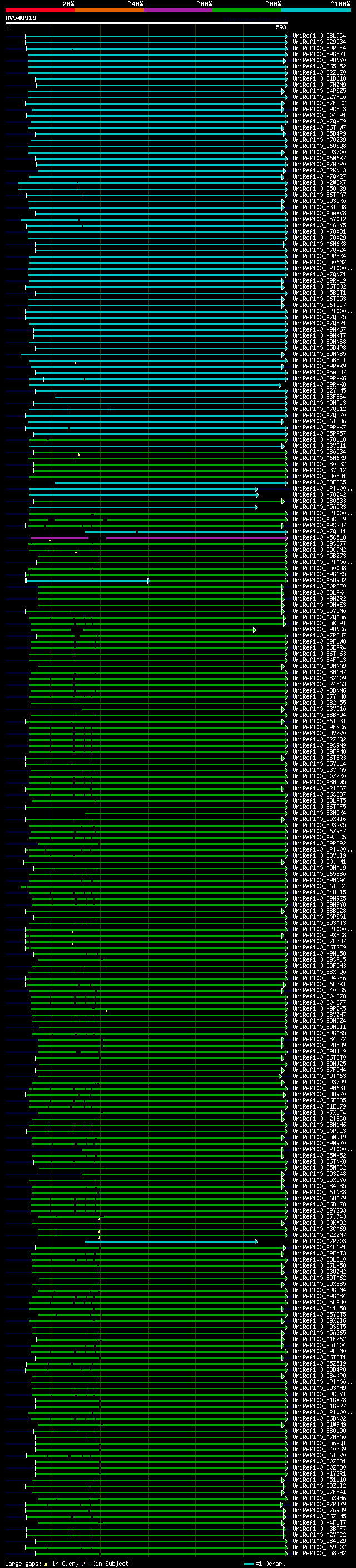Click hit label UniRef100_Q9C8J3
This screenshot has height=1568, width=356.
pos(319,110)
